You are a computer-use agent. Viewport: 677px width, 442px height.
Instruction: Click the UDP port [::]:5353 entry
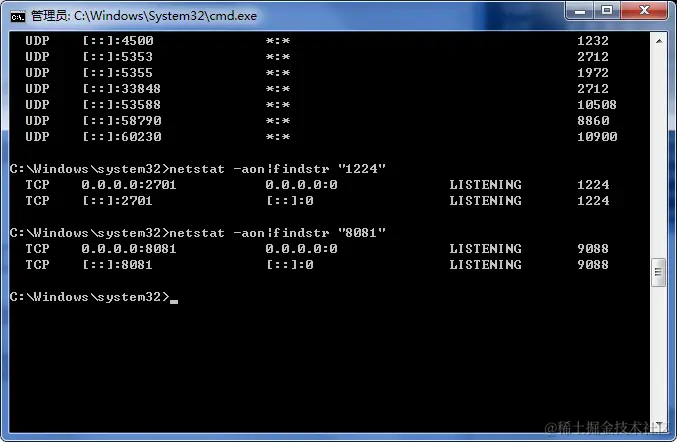pyautogui.click(x=117, y=57)
